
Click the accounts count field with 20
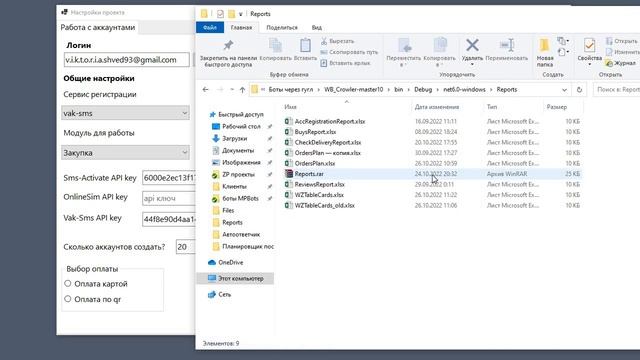coord(185,247)
